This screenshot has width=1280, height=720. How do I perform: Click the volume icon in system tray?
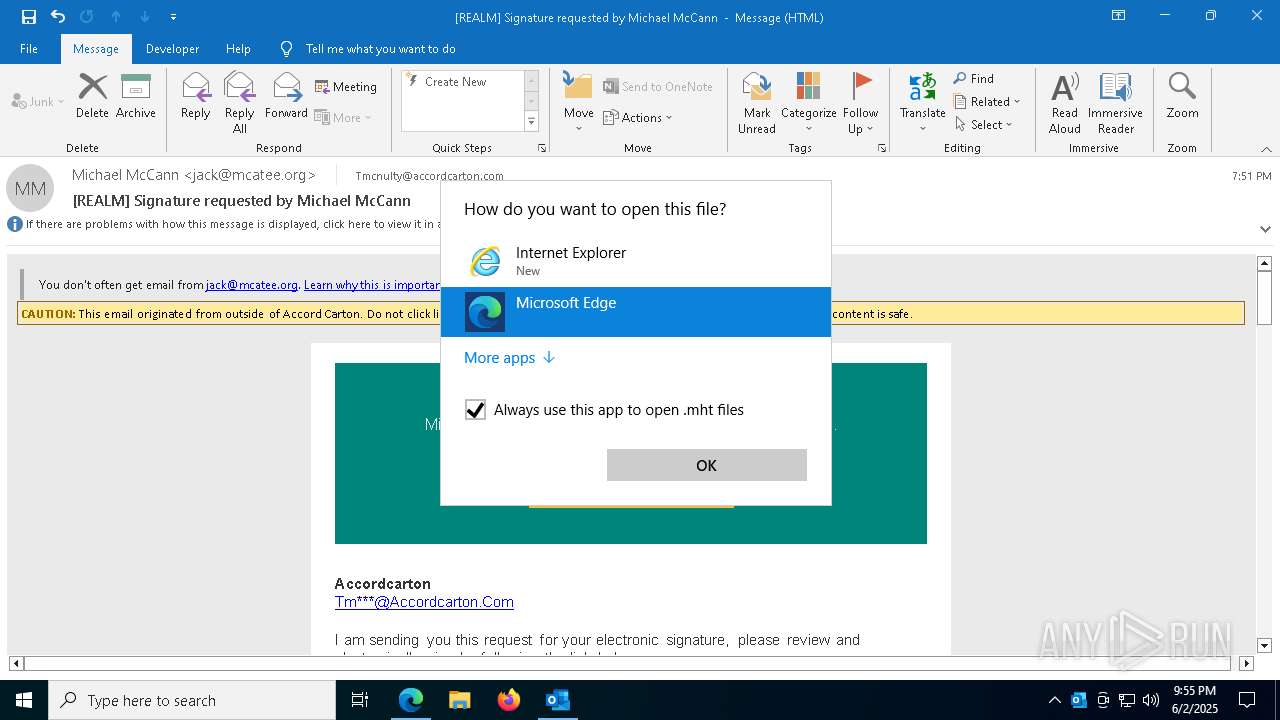(x=1151, y=700)
